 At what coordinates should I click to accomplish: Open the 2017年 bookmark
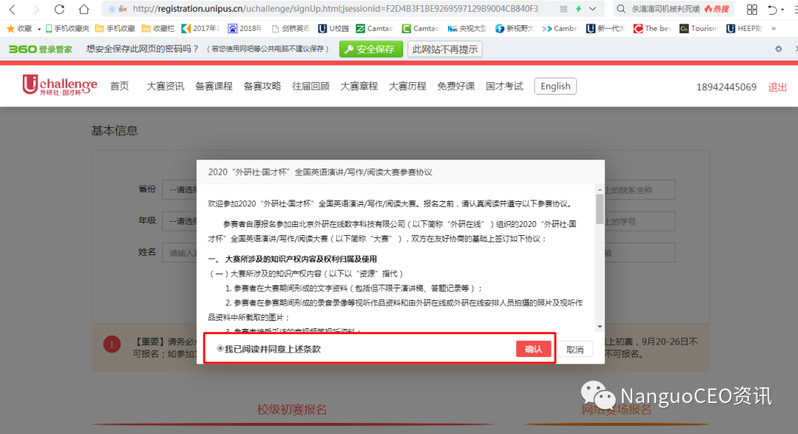point(200,28)
